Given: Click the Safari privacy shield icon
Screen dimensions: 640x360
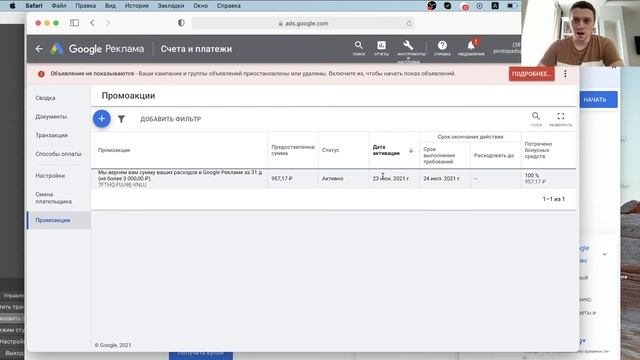Looking at the screenshot, I should [x=181, y=23].
